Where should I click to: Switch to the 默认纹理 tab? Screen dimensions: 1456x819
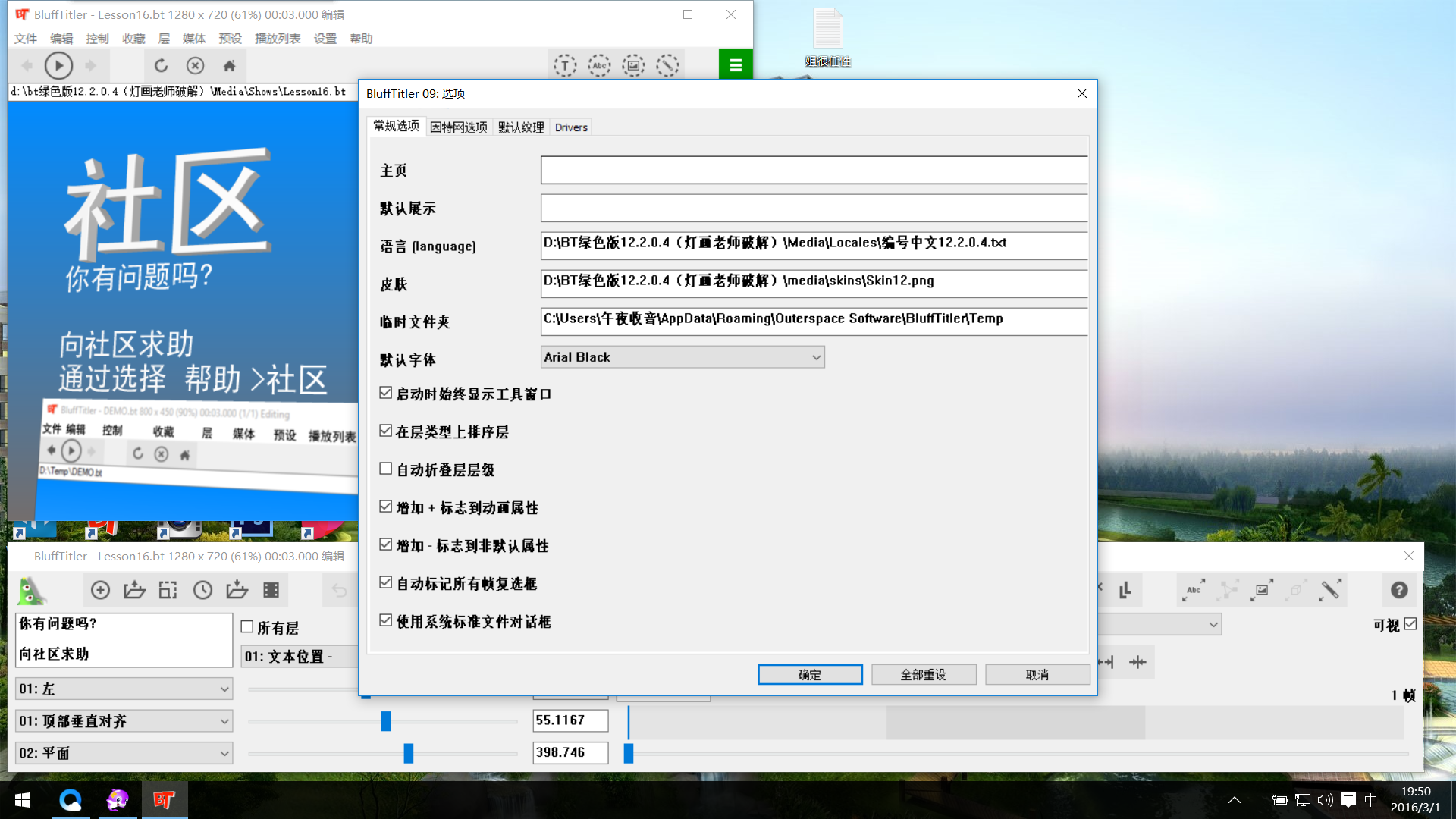click(521, 127)
